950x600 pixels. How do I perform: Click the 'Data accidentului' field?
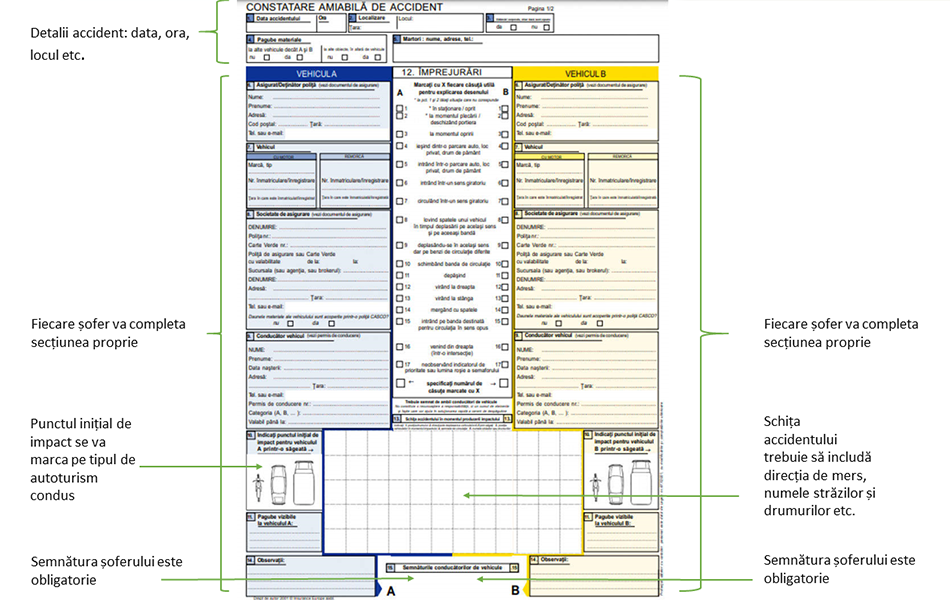click(281, 23)
